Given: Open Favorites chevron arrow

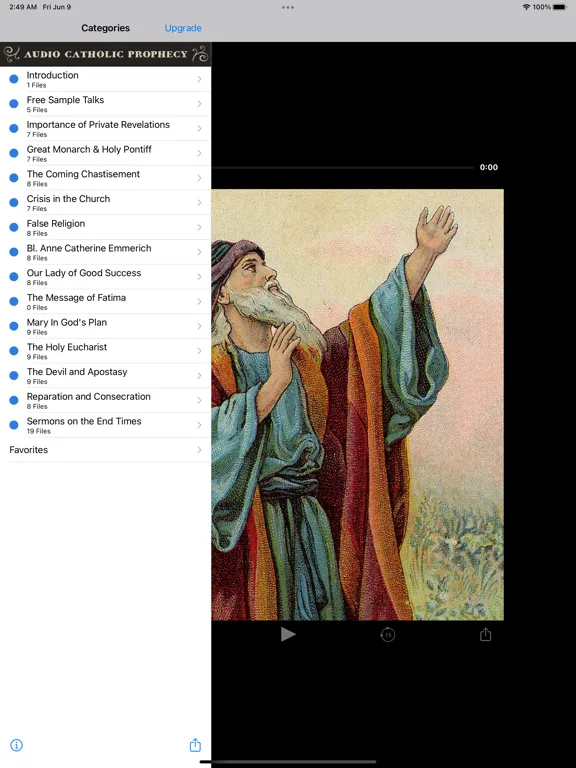Looking at the screenshot, I should 199,450.
